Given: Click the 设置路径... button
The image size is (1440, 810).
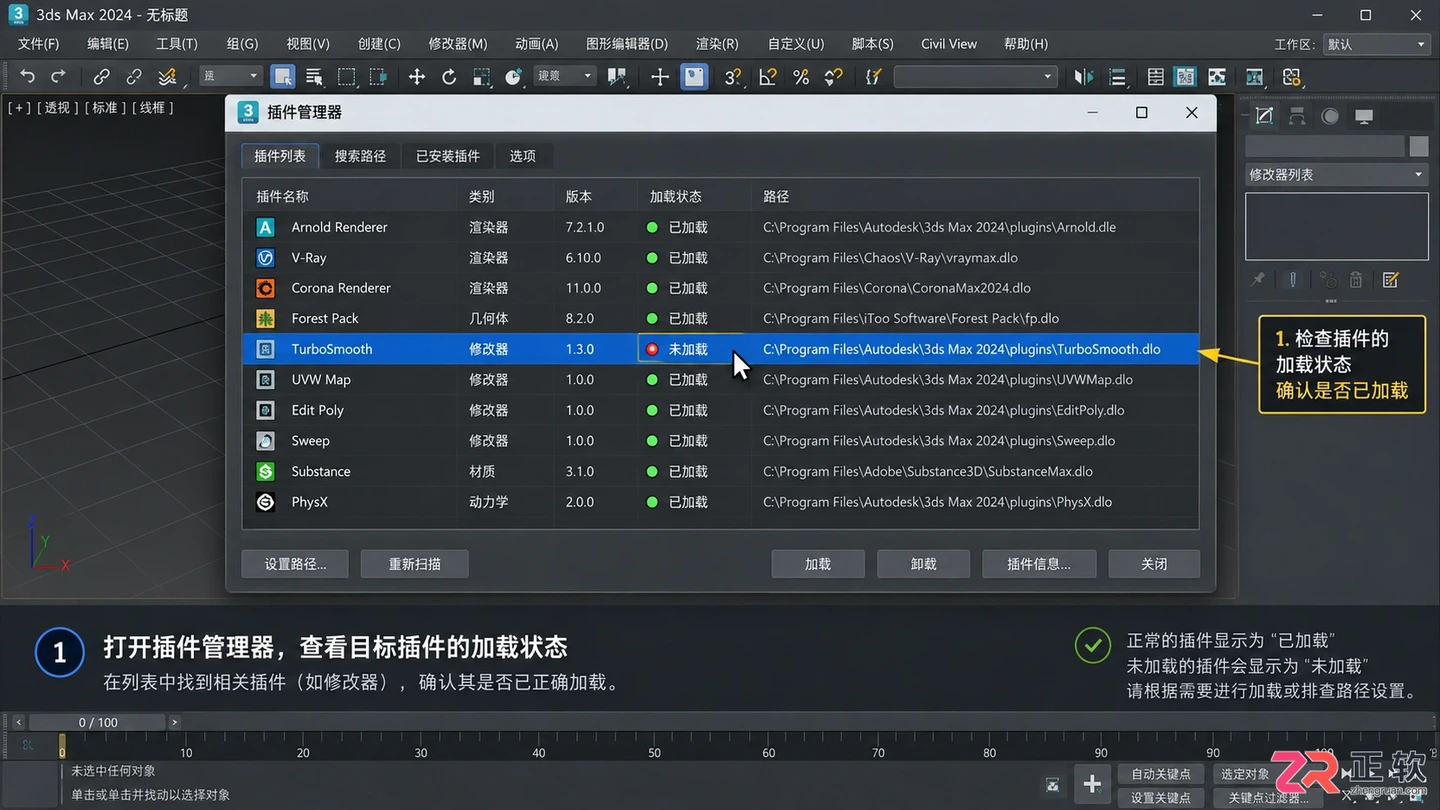Looking at the screenshot, I should (295, 564).
